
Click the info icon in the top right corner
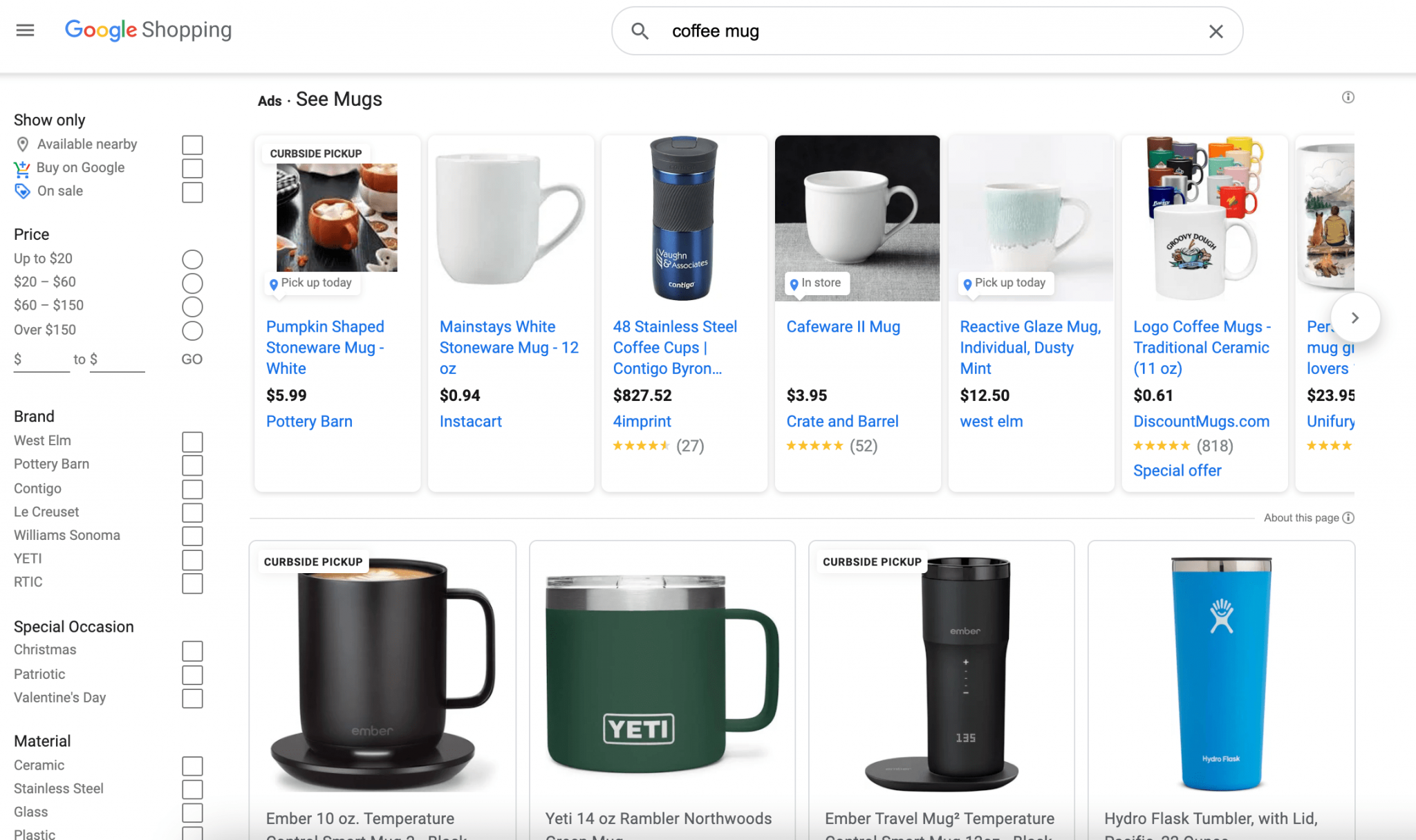(x=1347, y=97)
